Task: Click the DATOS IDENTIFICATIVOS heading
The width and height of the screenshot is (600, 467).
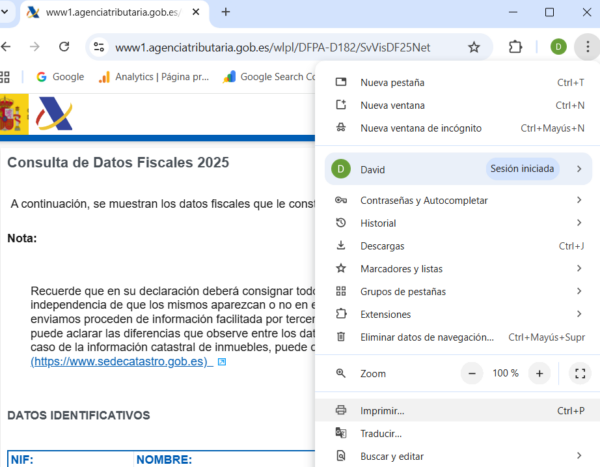Action: point(79,415)
